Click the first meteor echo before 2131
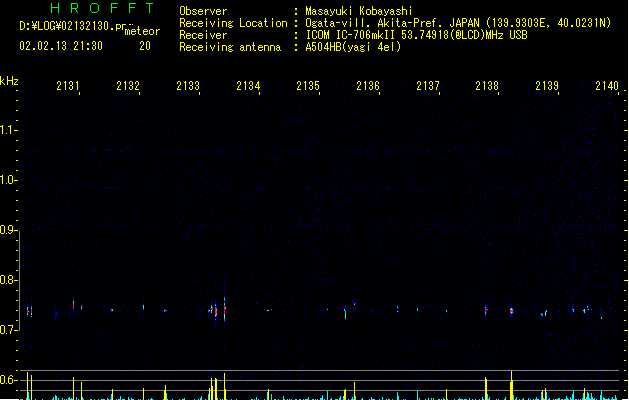Image resolution: width=629 pixels, height=400 pixels. (28, 311)
